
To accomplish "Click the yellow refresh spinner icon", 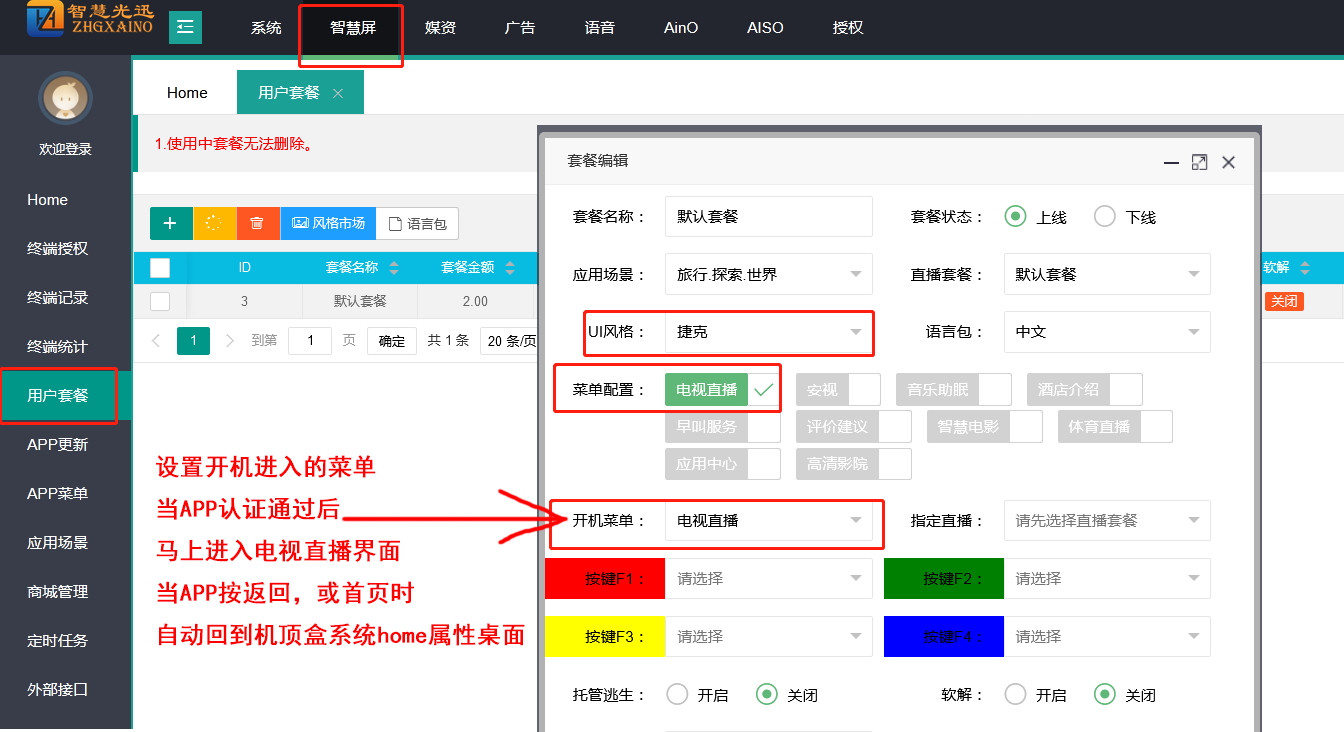I will pyautogui.click(x=214, y=223).
